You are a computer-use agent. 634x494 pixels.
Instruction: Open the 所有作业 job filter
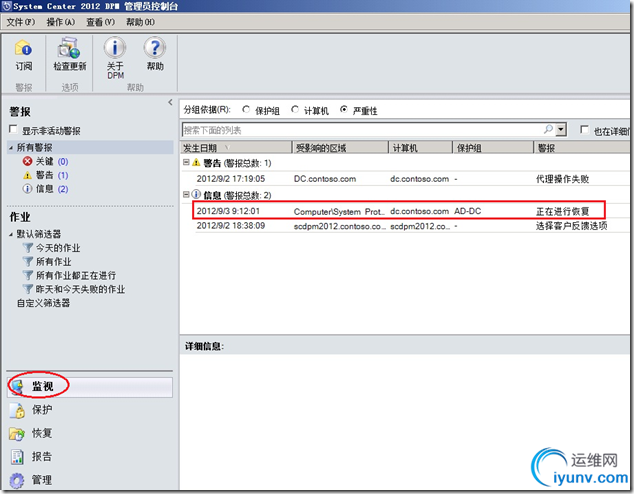[47, 262]
